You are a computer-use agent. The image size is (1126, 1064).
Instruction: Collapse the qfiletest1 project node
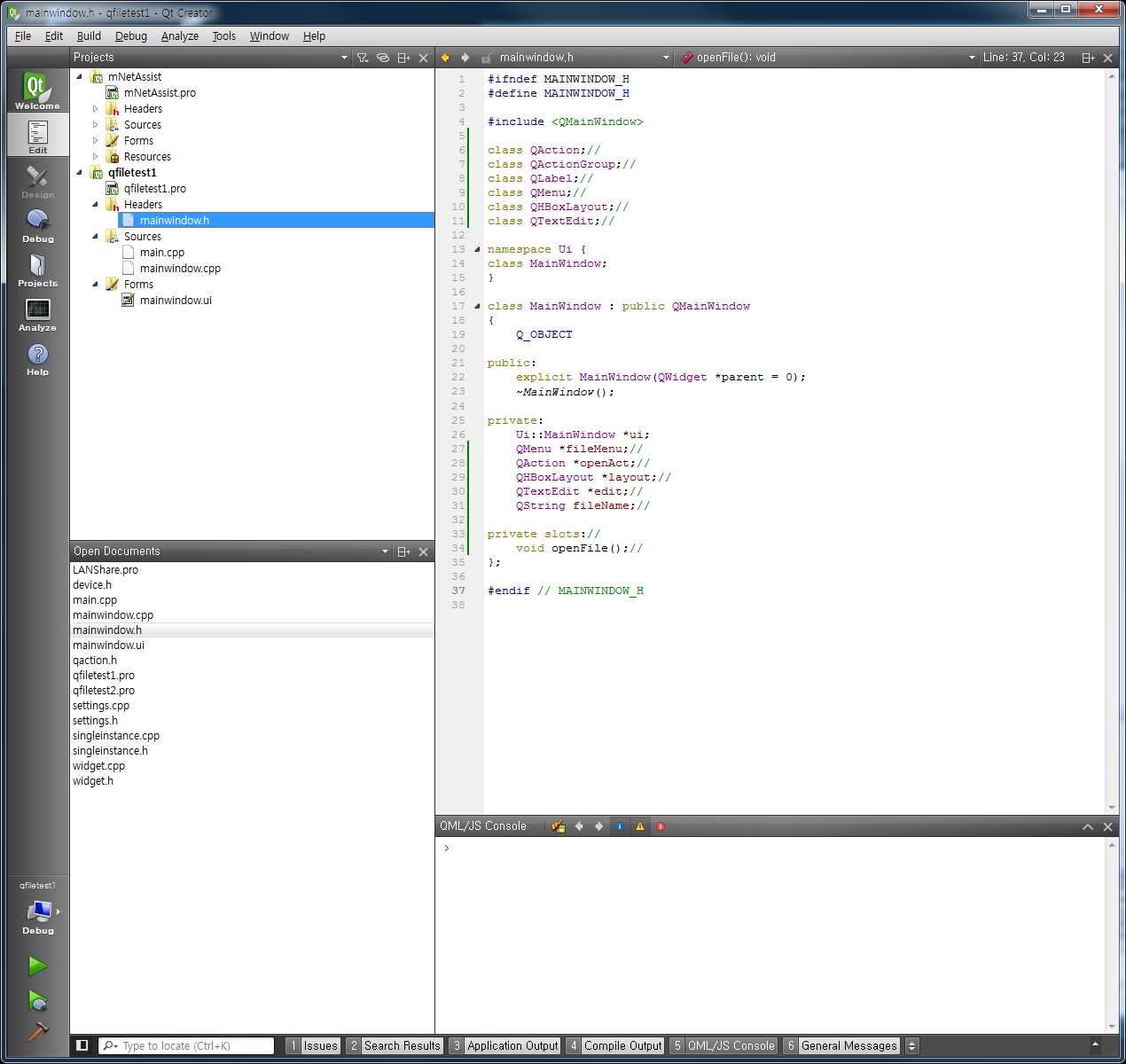[x=80, y=173]
